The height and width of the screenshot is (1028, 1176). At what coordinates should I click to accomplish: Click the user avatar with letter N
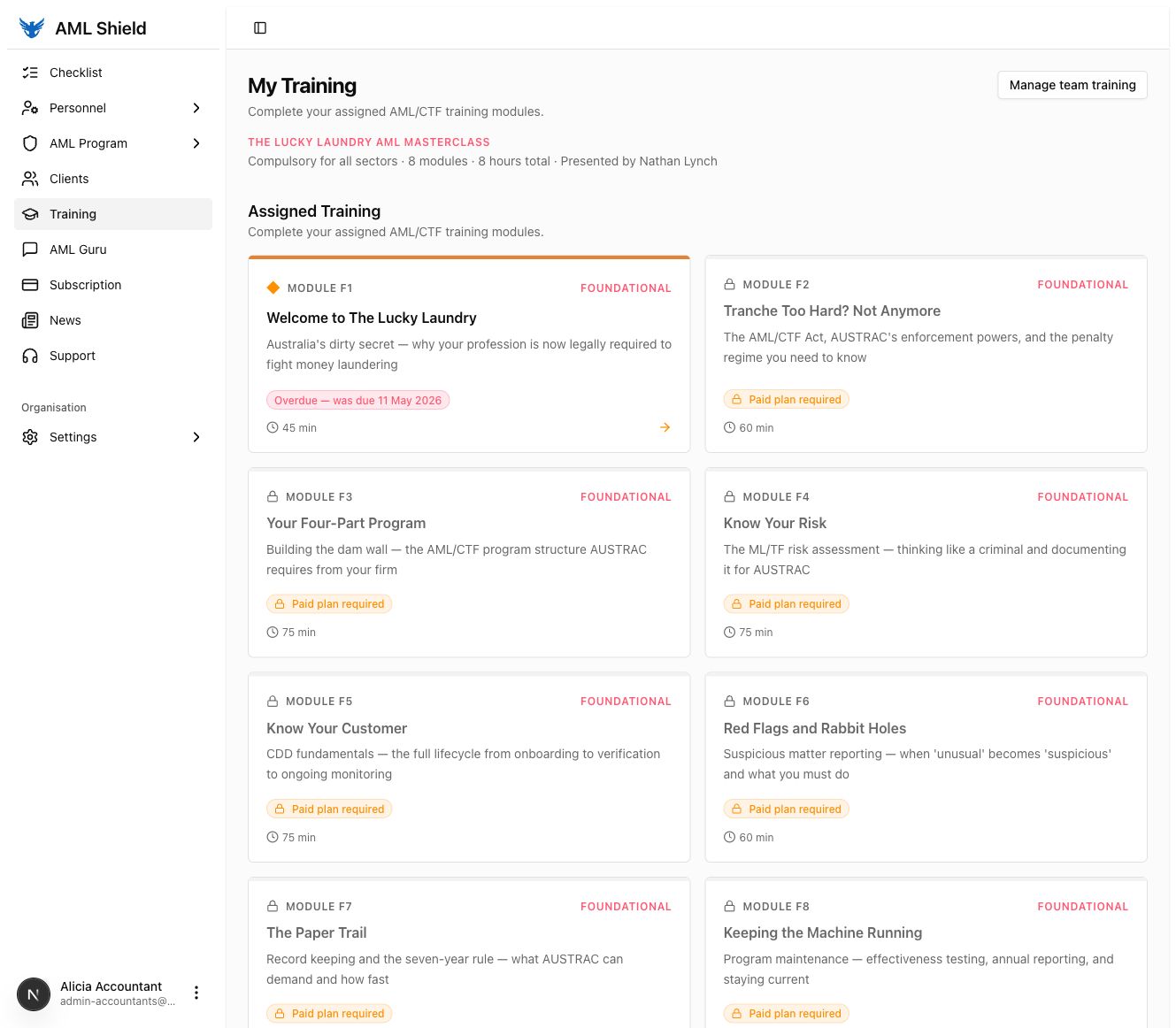34,993
